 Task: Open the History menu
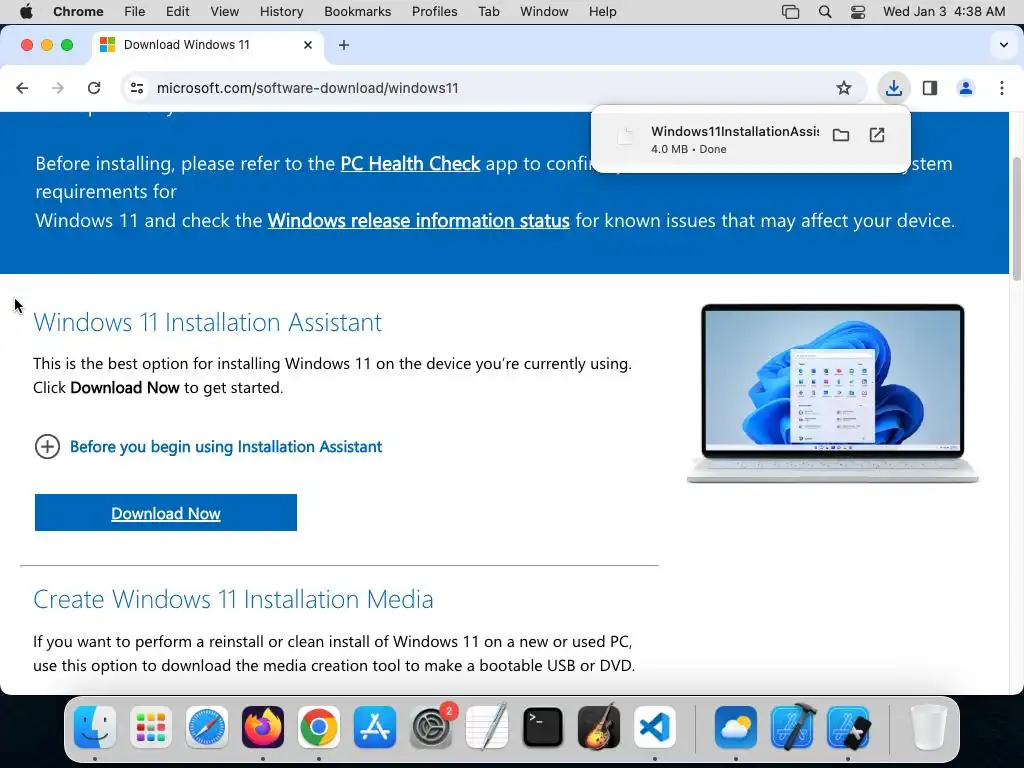(281, 11)
